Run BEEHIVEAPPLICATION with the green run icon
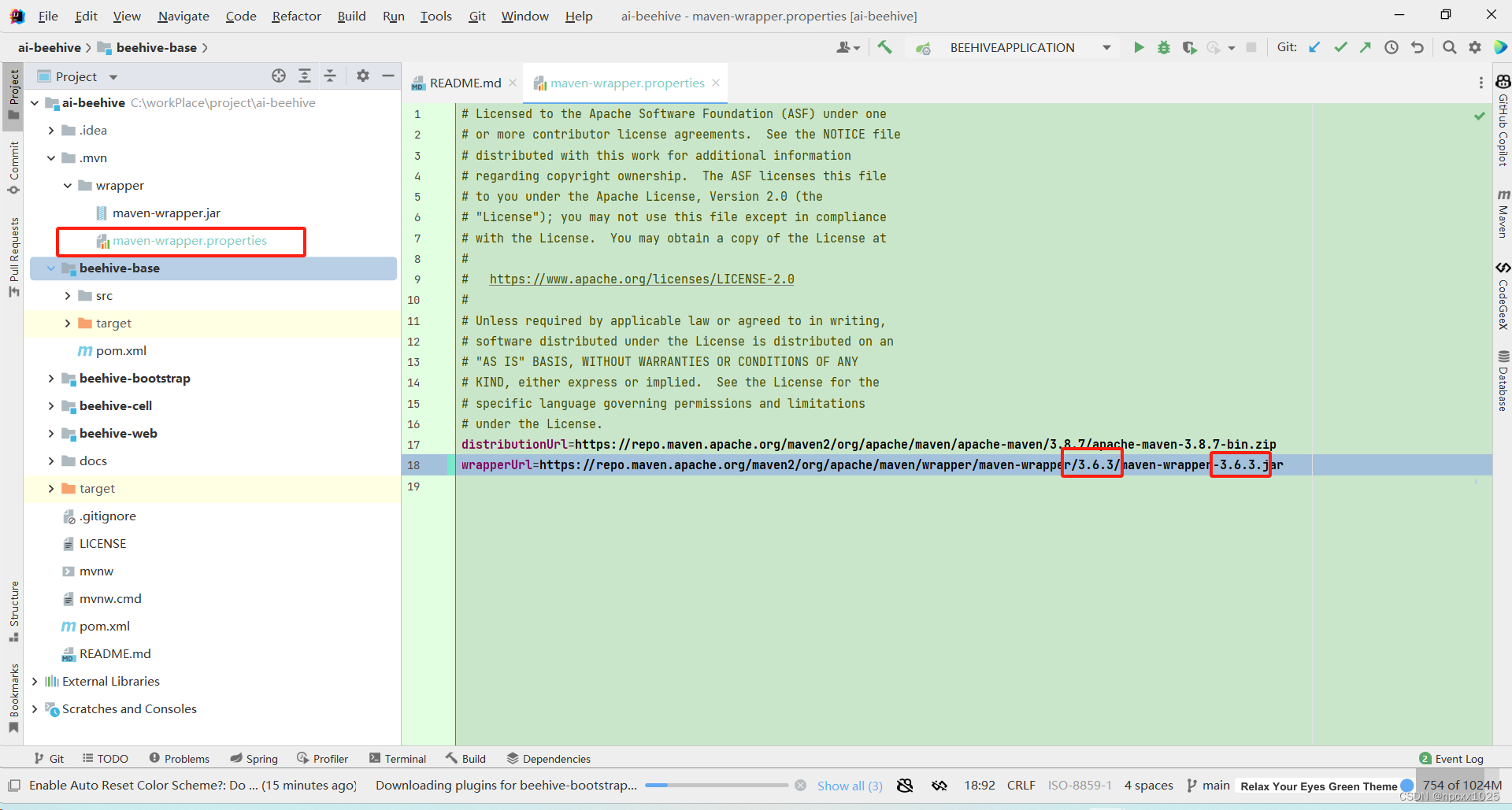The height and width of the screenshot is (810, 1512). click(1139, 47)
